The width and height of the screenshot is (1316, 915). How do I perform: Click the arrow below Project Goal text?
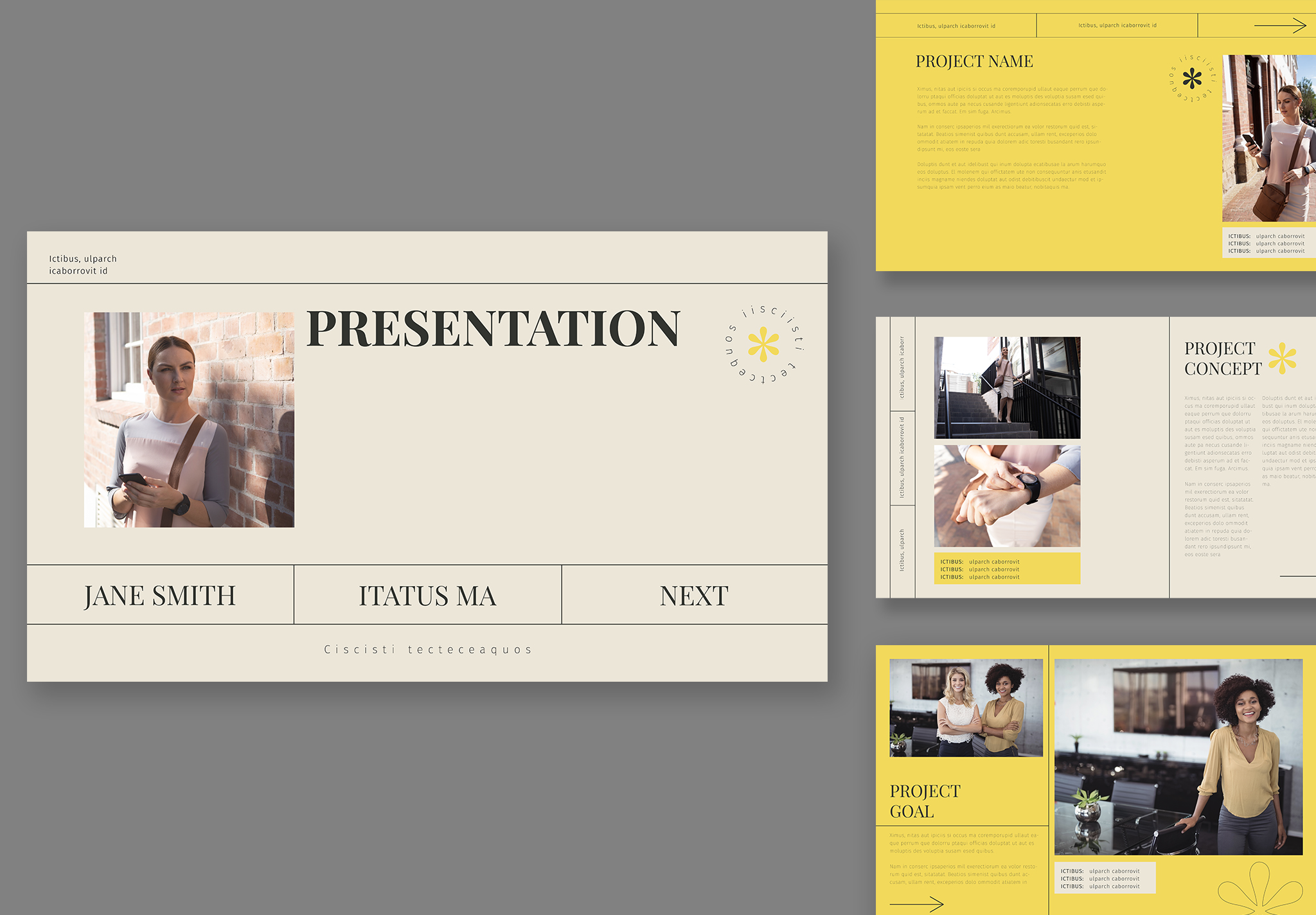click(x=916, y=904)
